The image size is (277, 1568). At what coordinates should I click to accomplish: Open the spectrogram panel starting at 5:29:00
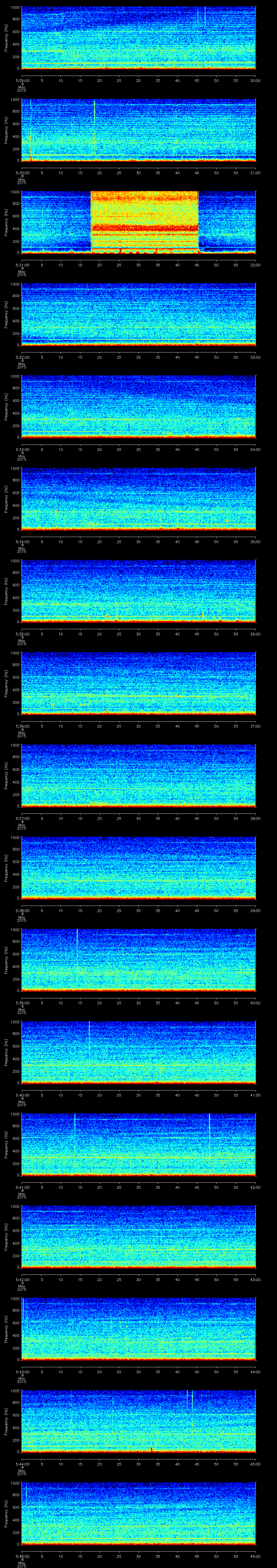click(138, 38)
